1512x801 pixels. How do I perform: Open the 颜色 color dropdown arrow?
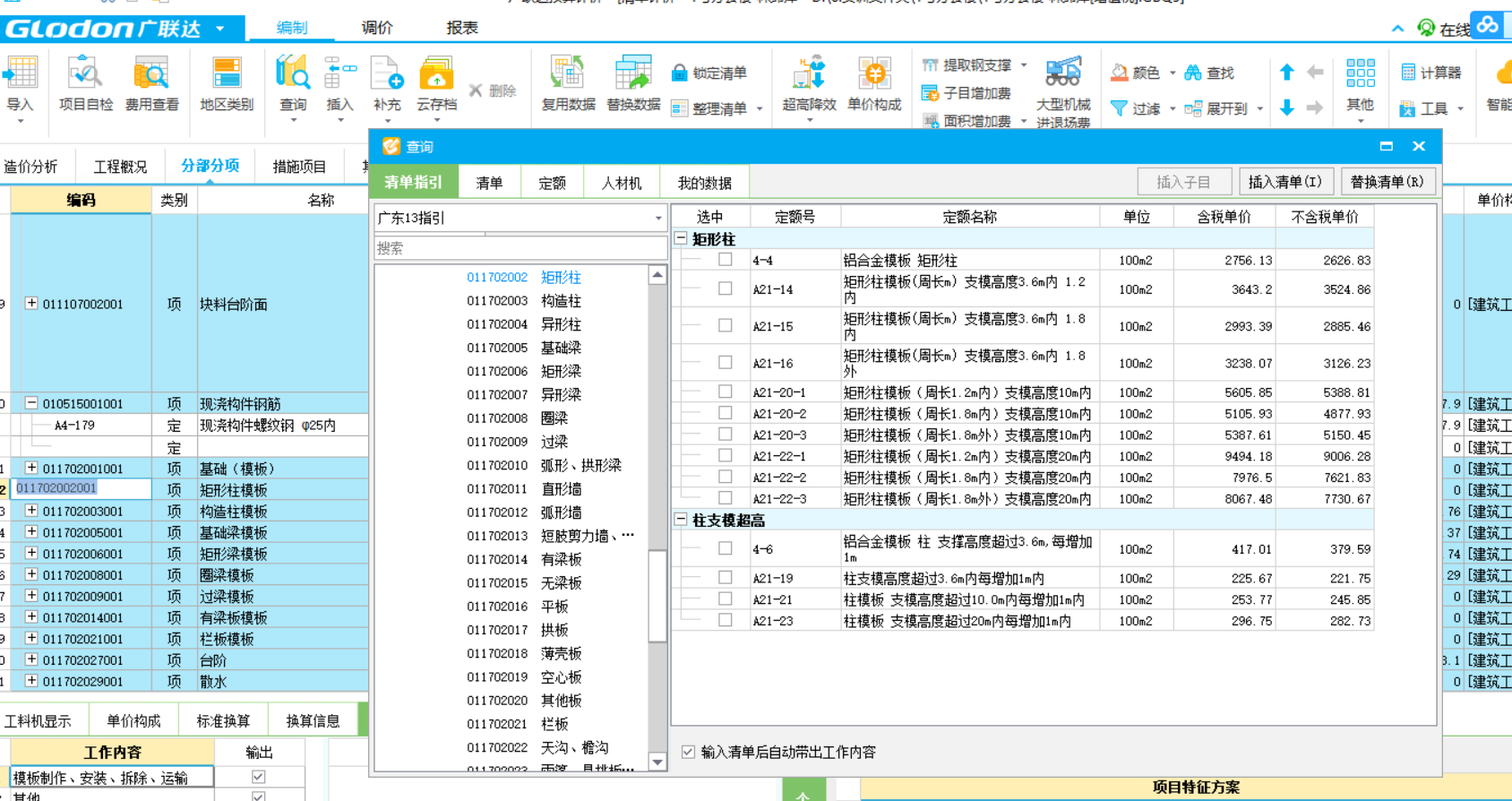pyautogui.click(x=1172, y=73)
